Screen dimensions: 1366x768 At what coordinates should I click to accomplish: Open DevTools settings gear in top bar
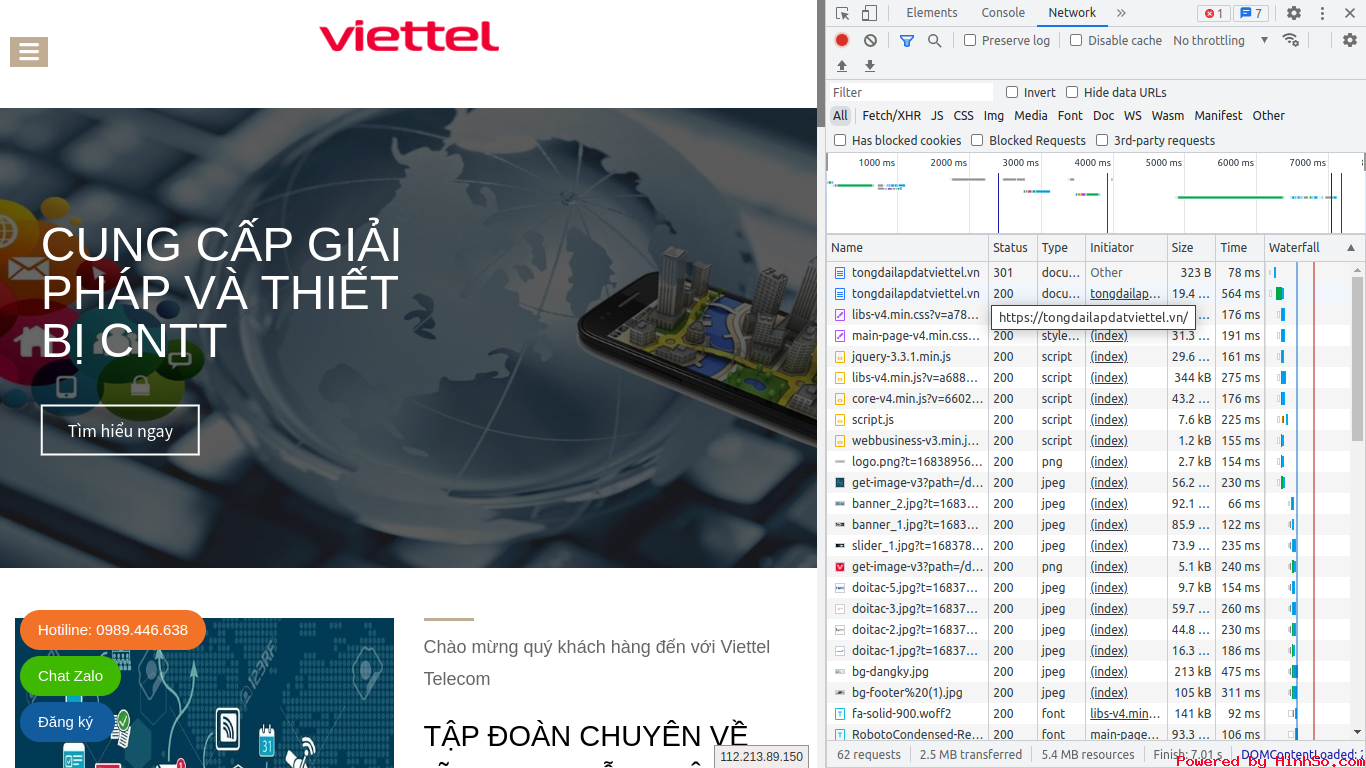click(1293, 13)
